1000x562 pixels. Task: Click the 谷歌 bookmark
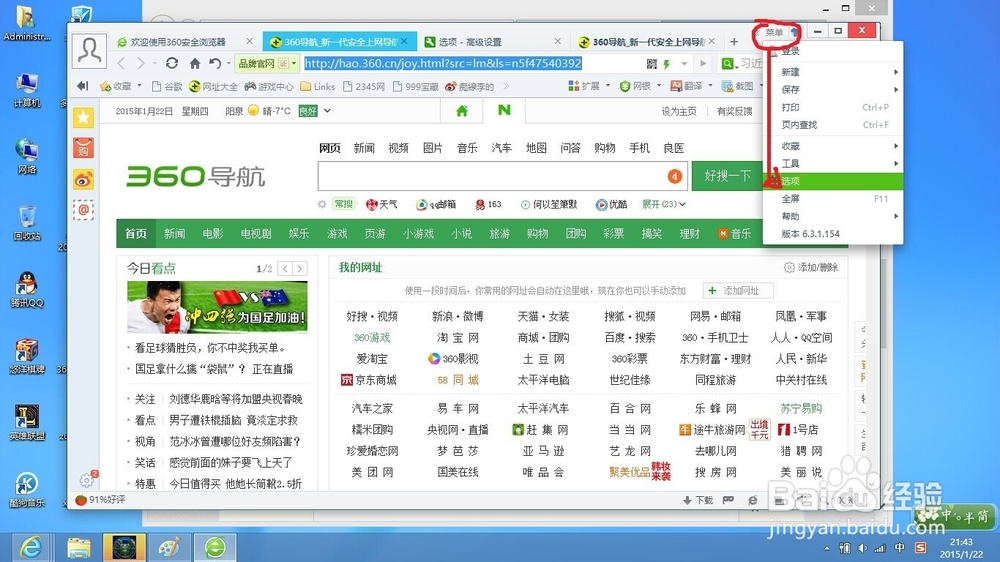click(167, 86)
